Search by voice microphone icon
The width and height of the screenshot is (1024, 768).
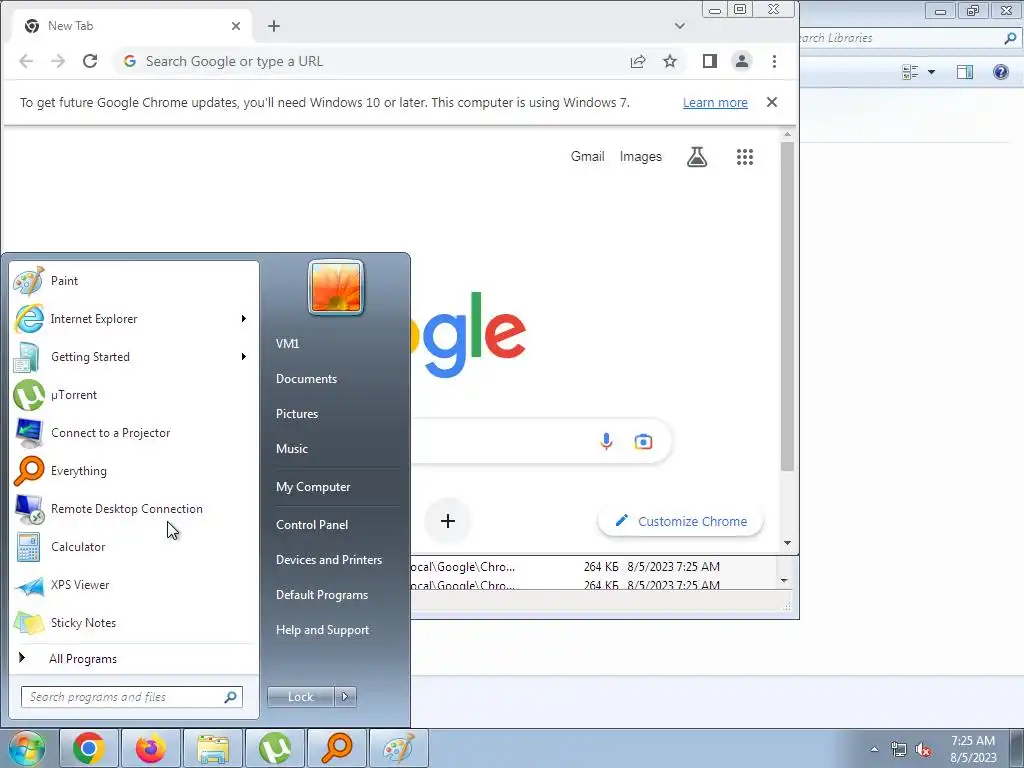click(x=607, y=442)
